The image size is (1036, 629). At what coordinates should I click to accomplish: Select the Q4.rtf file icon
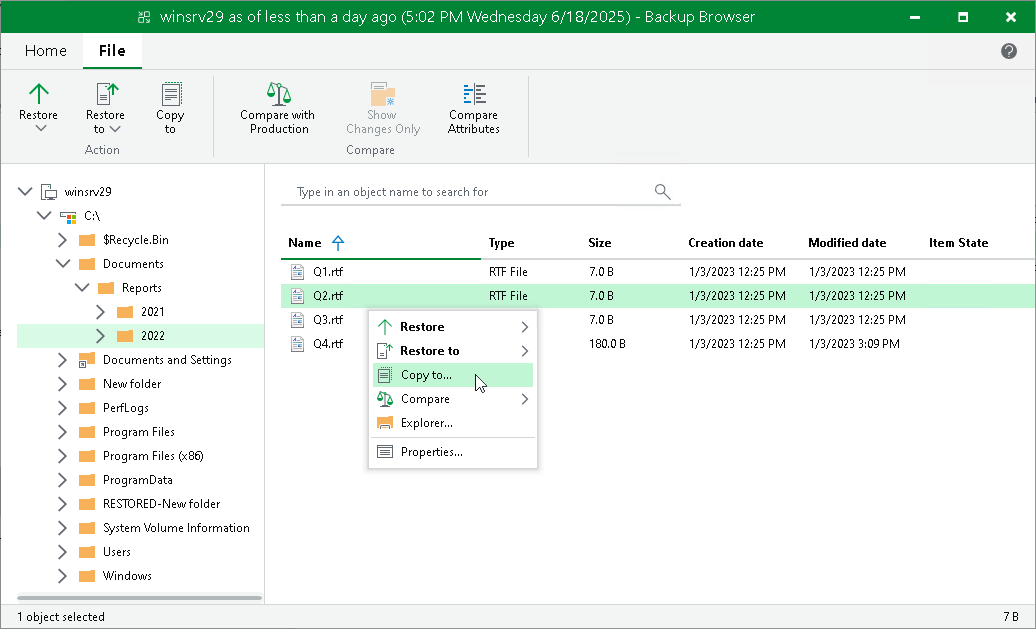coord(297,344)
